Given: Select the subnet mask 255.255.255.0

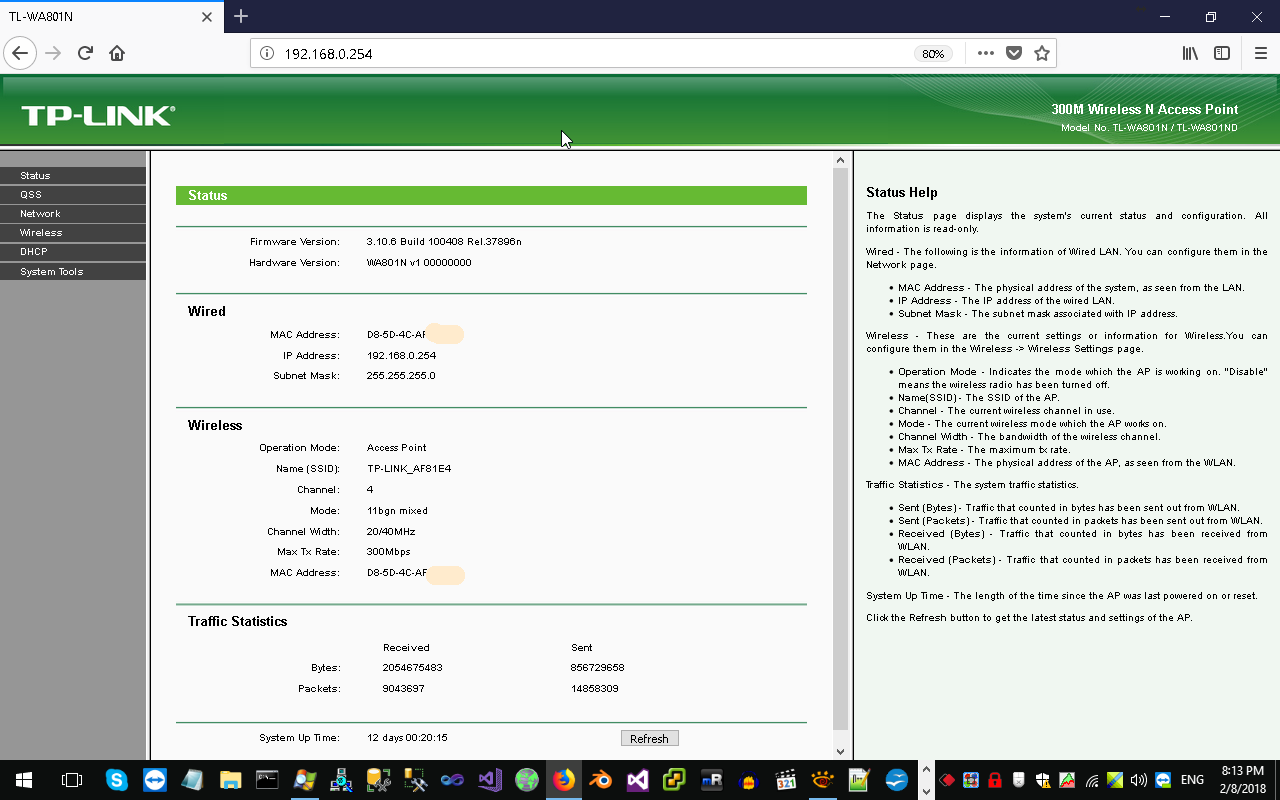Looking at the screenshot, I should pyautogui.click(x=401, y=376).
